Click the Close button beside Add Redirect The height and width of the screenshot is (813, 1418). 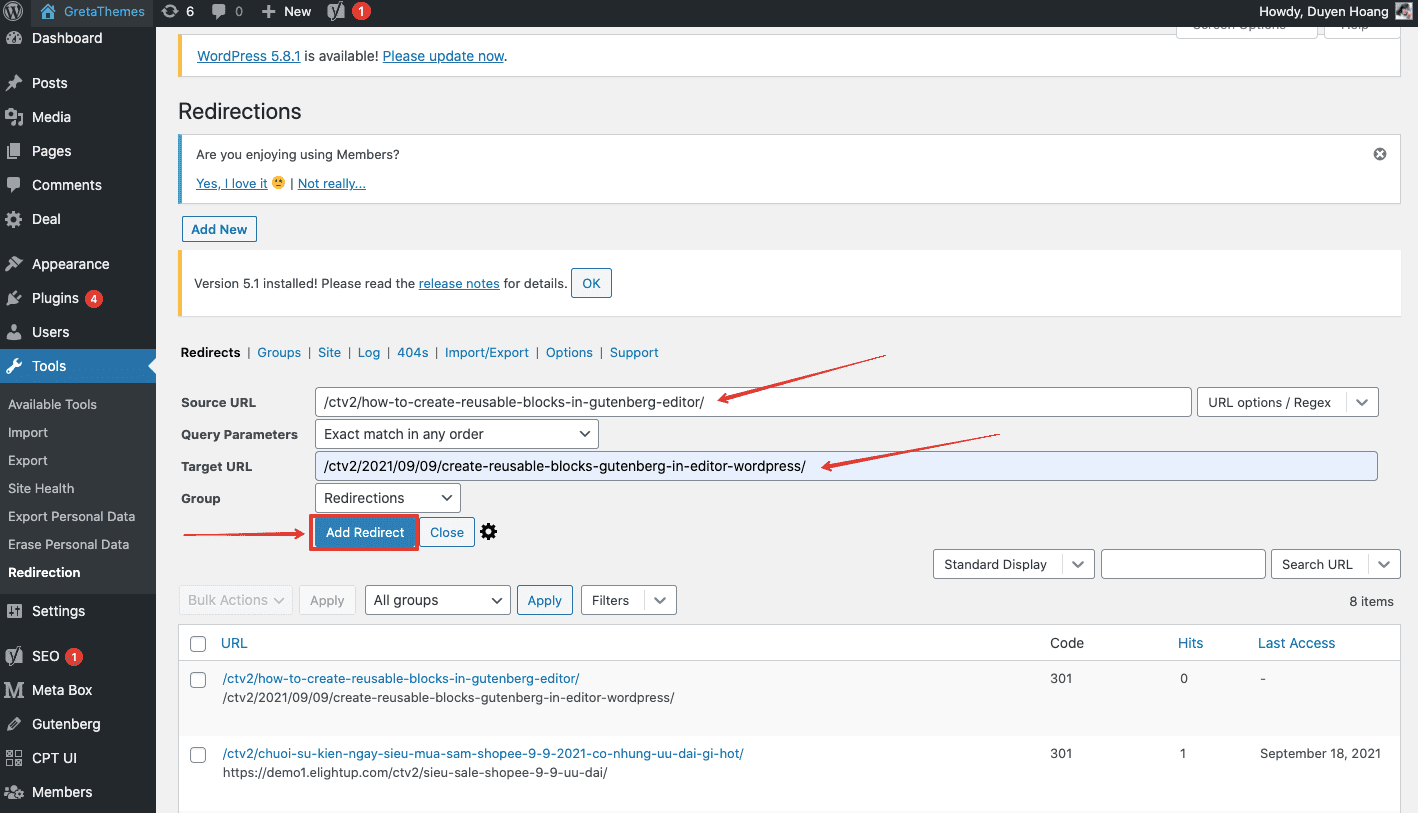point(447,532)
